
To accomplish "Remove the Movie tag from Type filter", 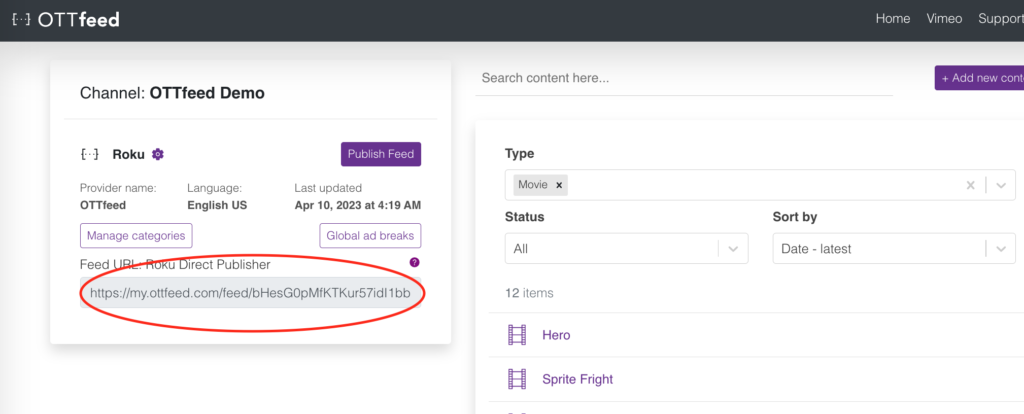I will [x=559, y=185].
